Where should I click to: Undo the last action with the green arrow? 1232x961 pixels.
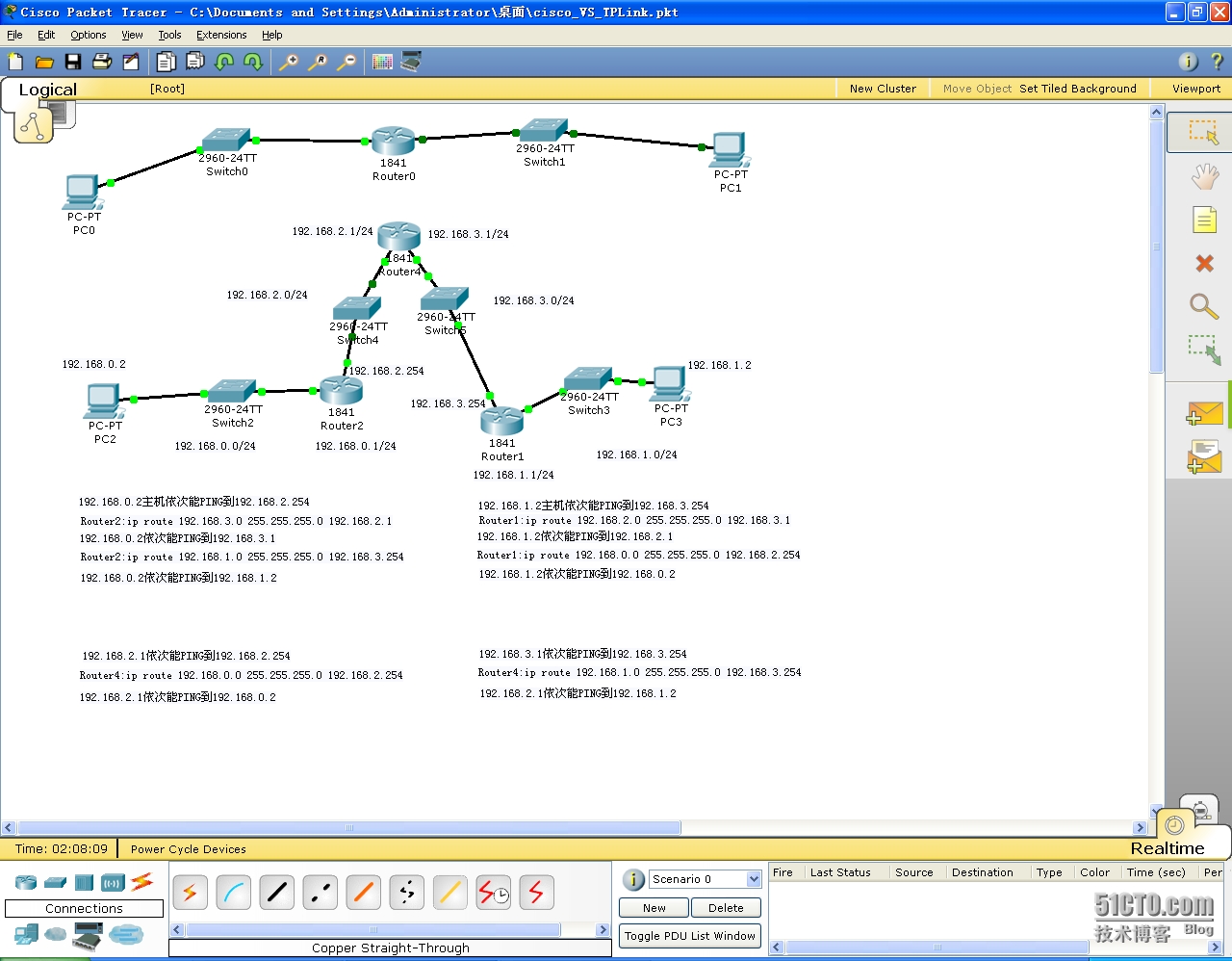click(224, 62)
